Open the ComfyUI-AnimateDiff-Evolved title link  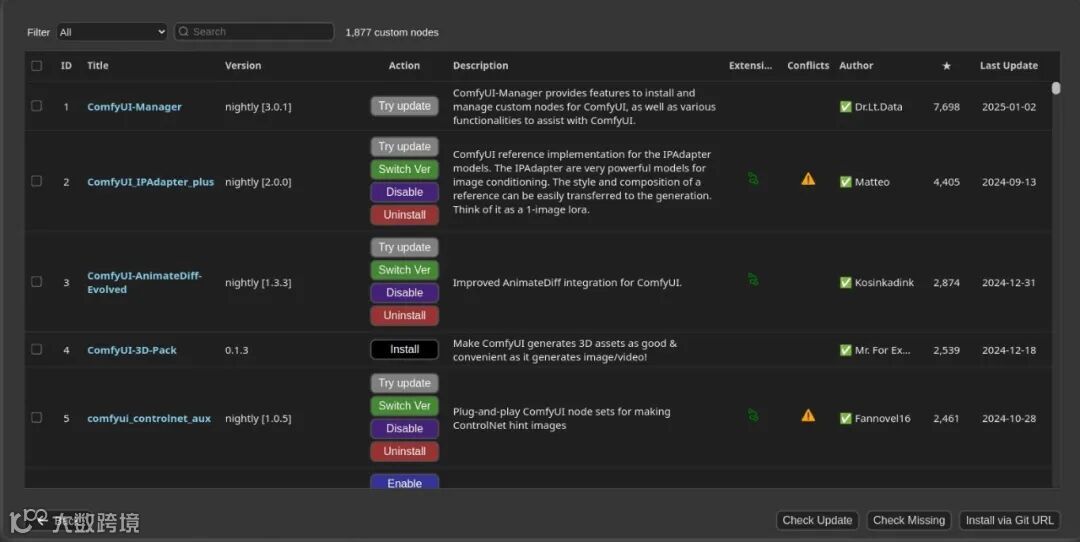click(x=145, y=282)
